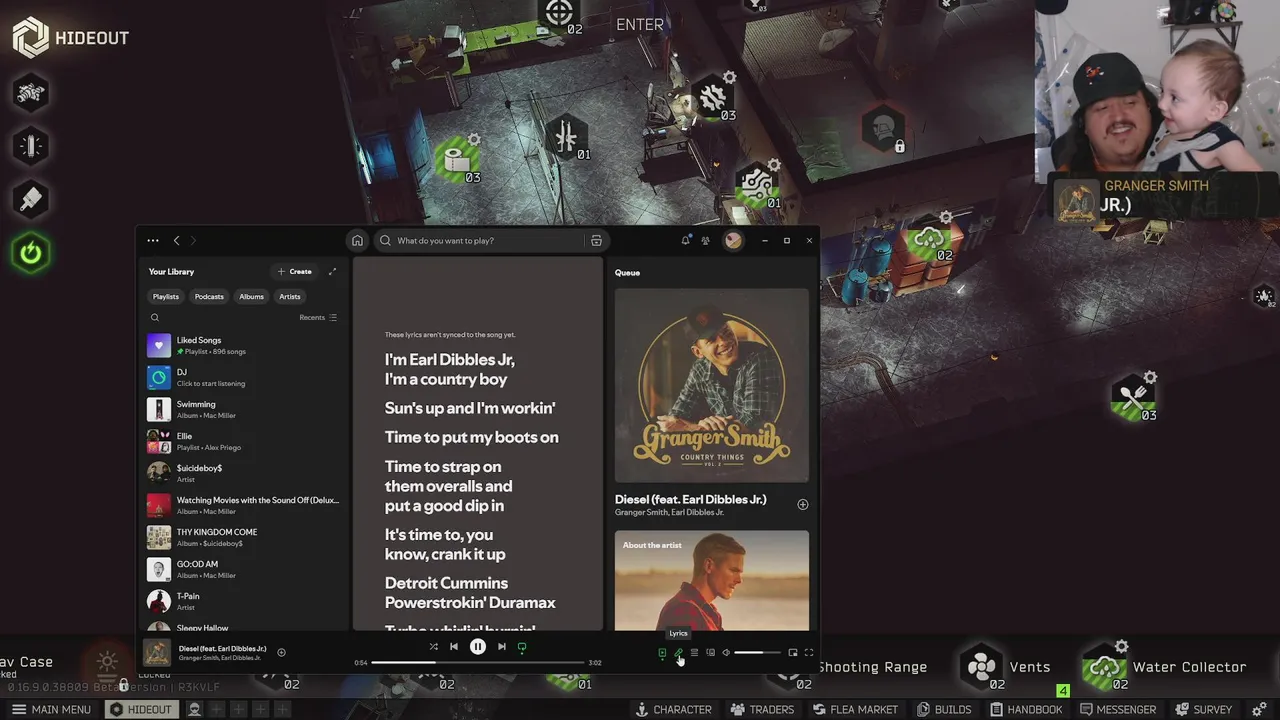1280x720 pixels.
Task: Filter the library by Albums
Action: (252, 296)
